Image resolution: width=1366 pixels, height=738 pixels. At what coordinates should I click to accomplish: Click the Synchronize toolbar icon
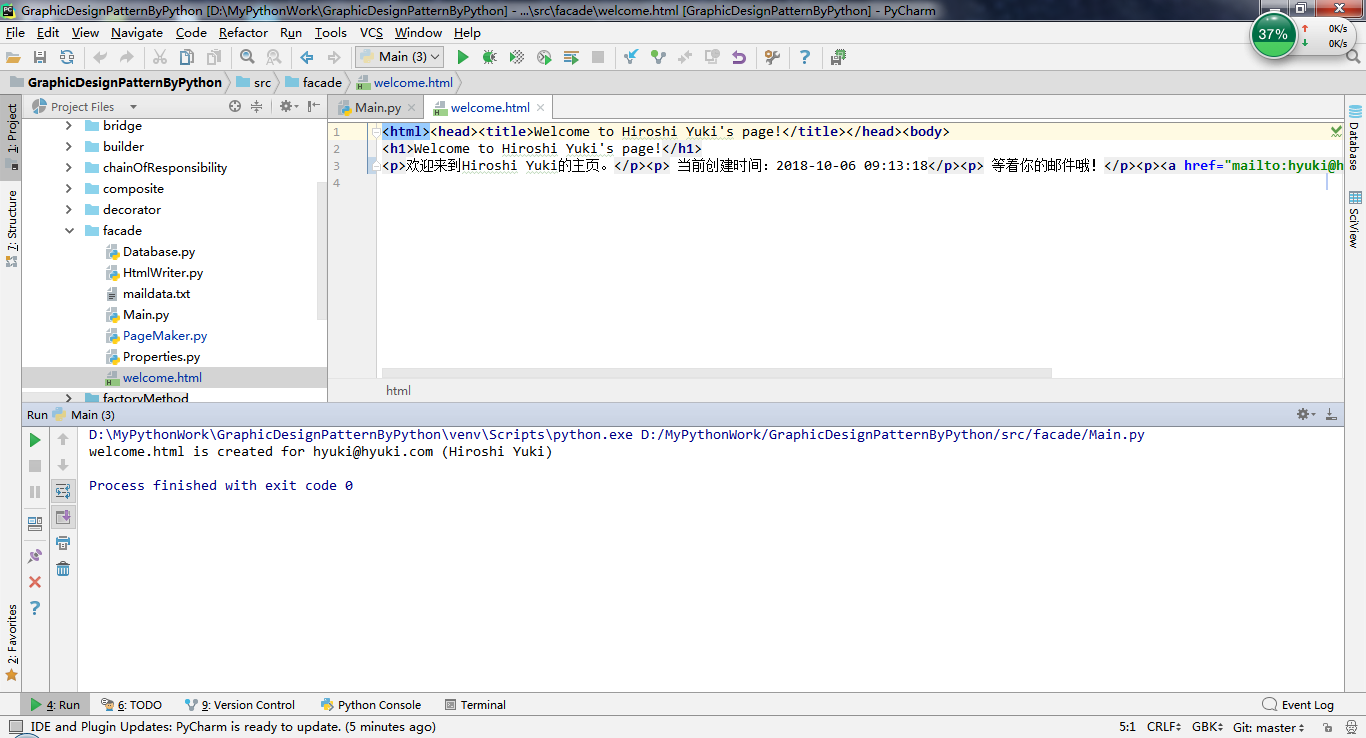coord(67,57)
